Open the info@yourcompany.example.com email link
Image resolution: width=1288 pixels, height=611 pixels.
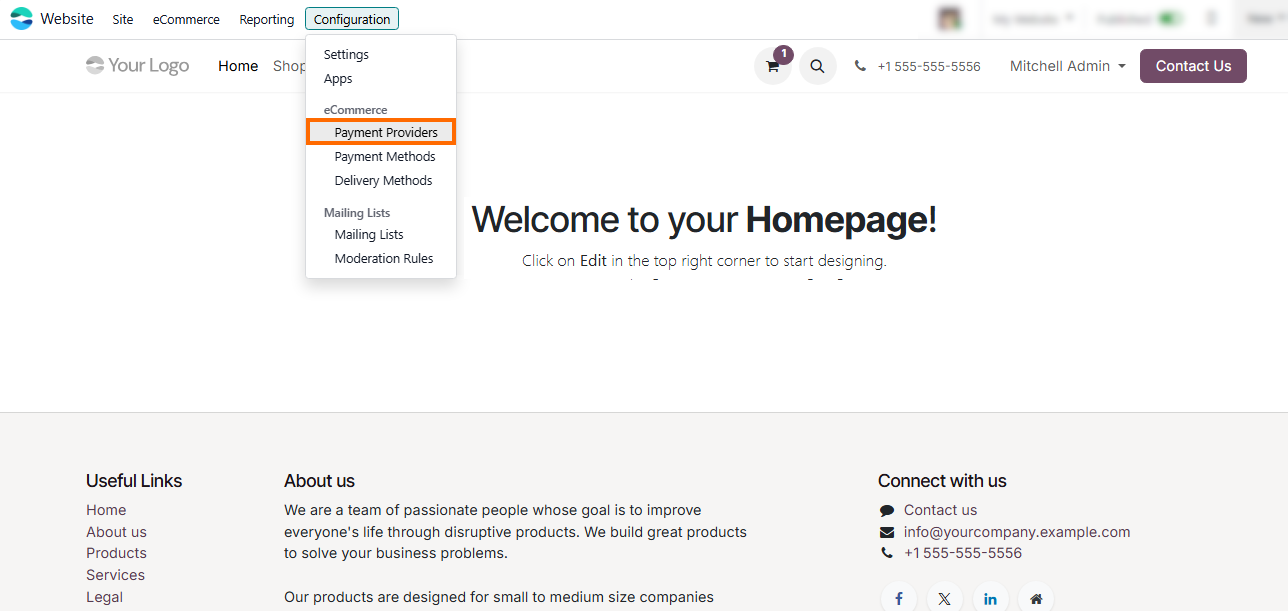click(x=1016, y=532)
